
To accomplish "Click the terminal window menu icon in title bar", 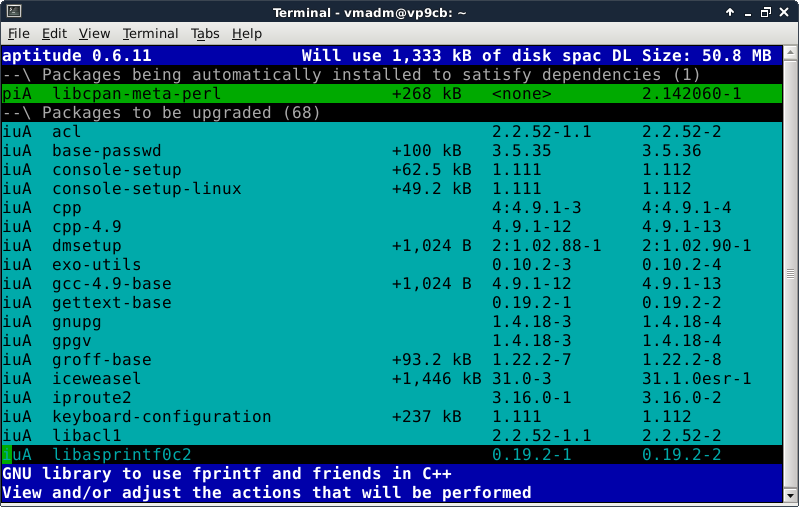I will point(13,11).
